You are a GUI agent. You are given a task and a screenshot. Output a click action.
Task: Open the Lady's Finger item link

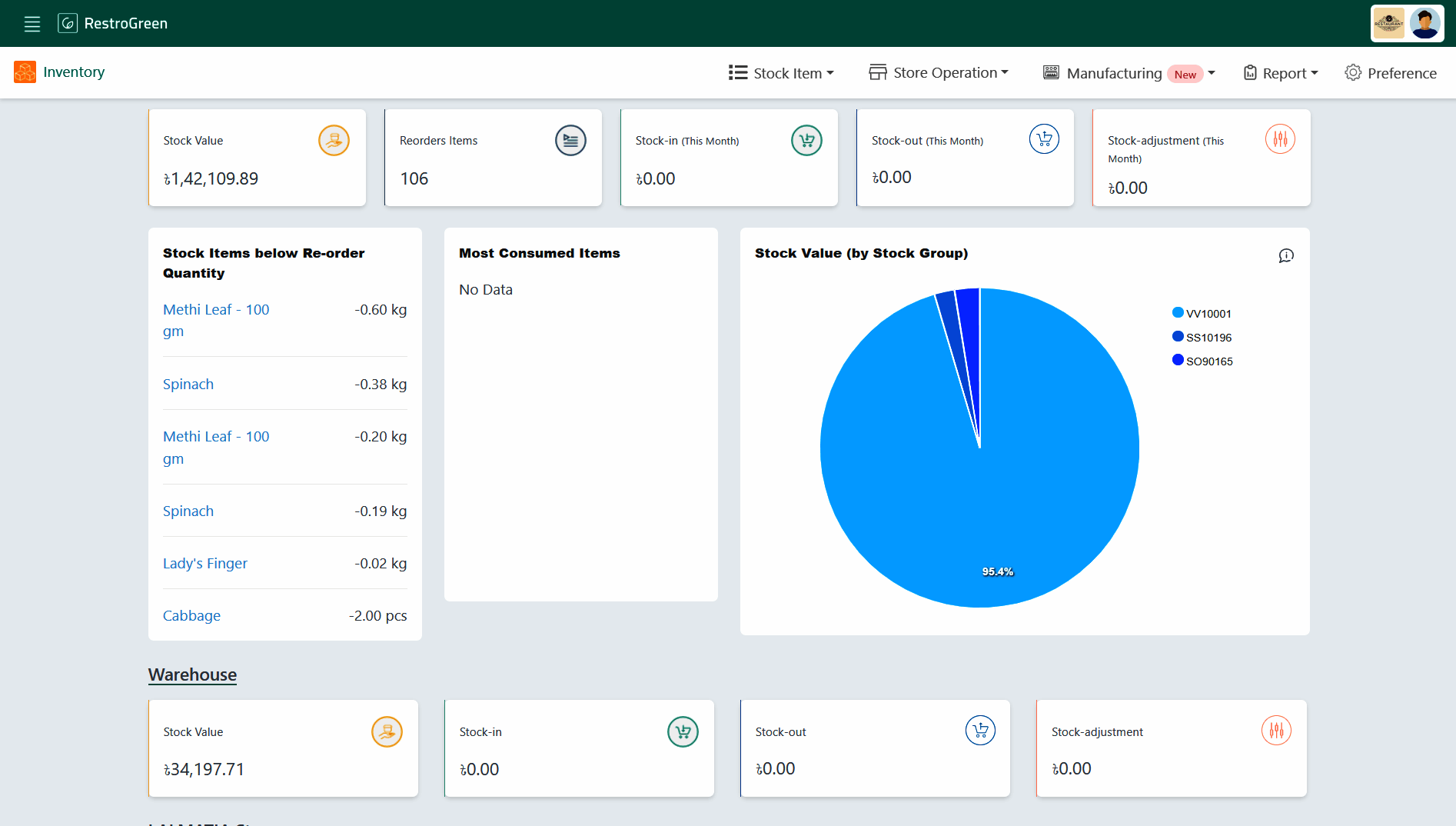click(205, 563)
